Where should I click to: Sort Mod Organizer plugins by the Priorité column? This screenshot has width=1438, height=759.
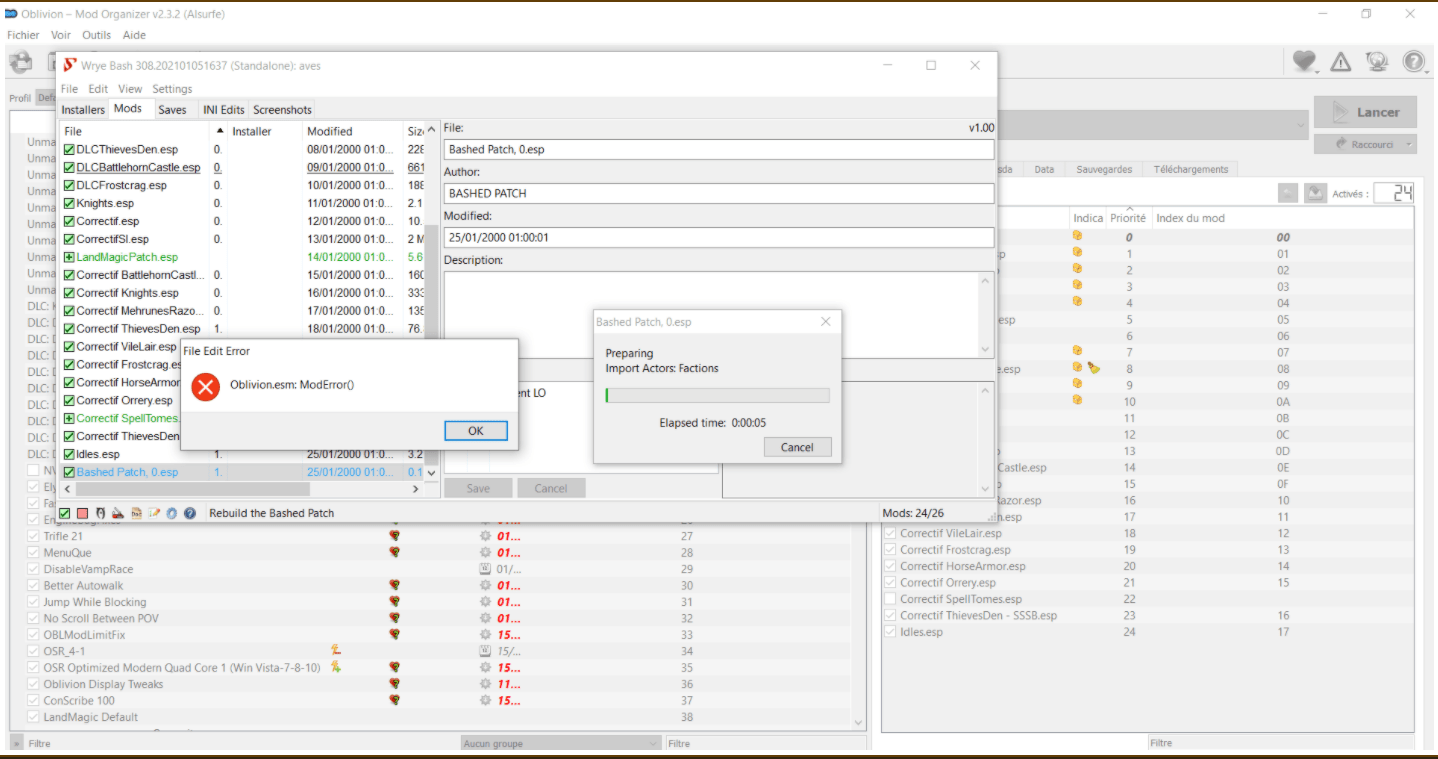point(1128,218)
